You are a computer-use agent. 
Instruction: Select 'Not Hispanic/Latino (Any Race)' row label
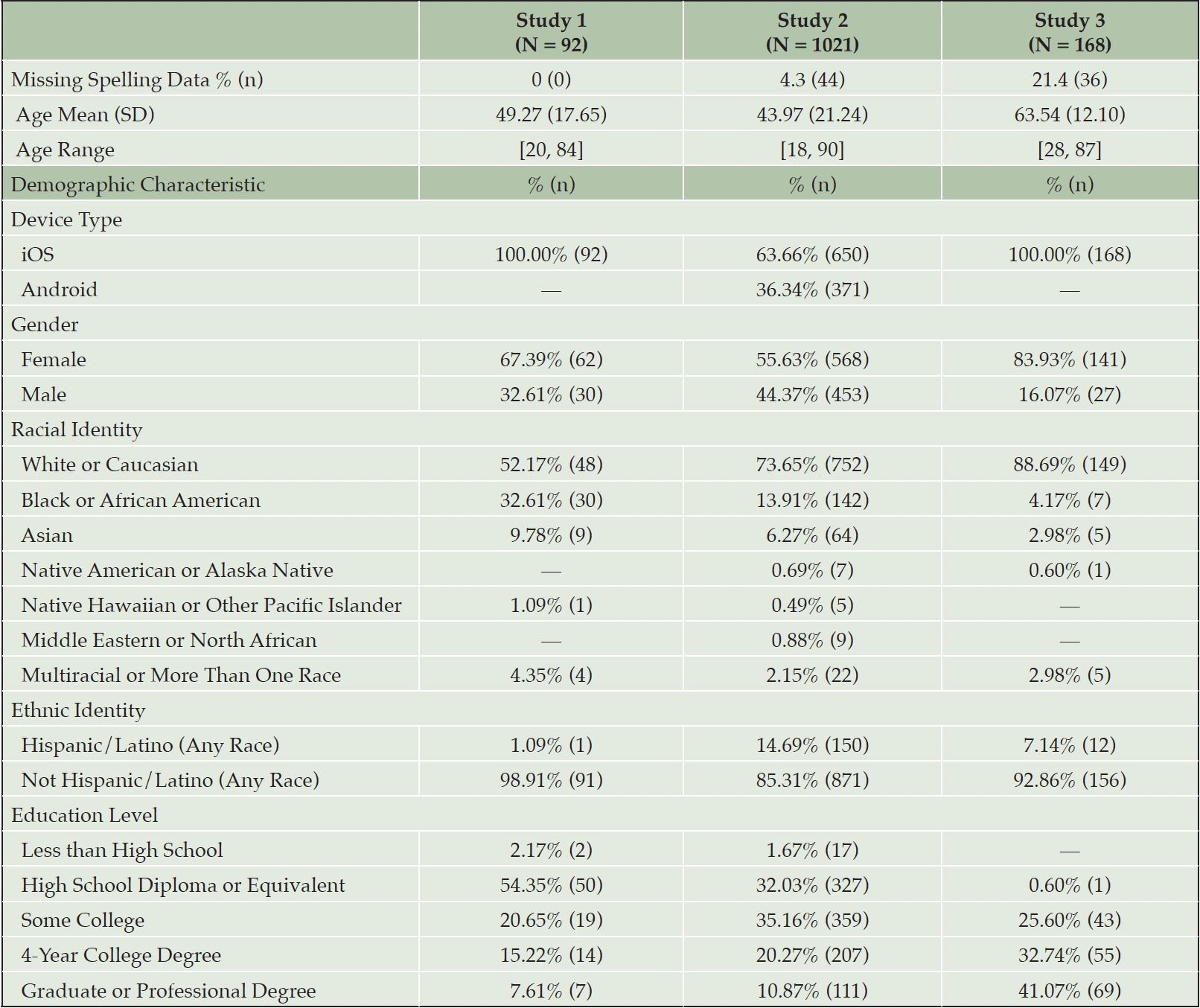click(x=170, y=780)
